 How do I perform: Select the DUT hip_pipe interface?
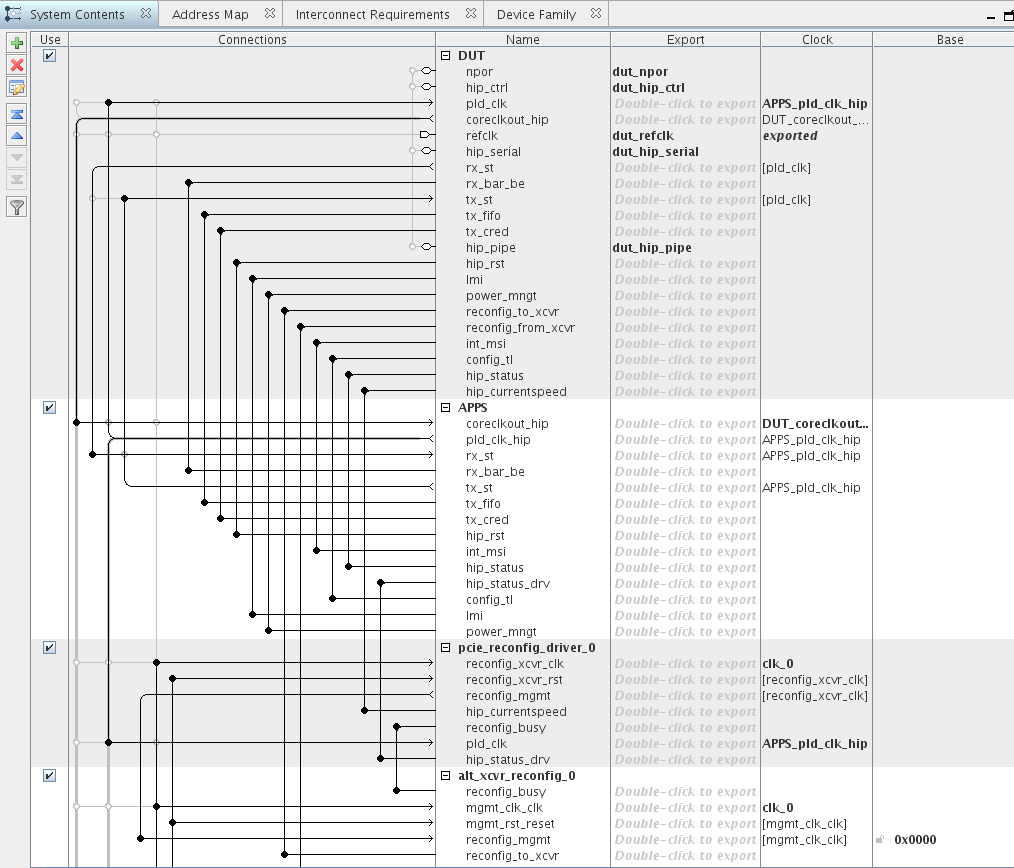pos(490,248)
